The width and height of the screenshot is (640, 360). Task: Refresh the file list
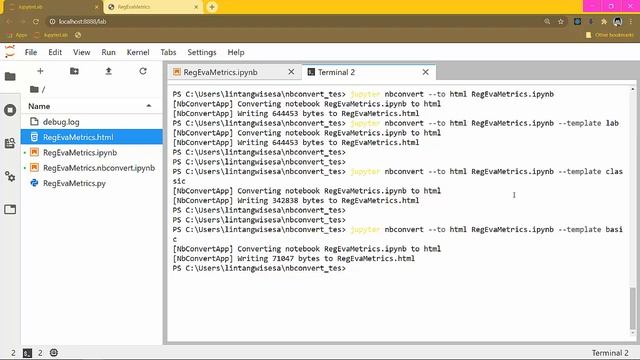[143, 71]
